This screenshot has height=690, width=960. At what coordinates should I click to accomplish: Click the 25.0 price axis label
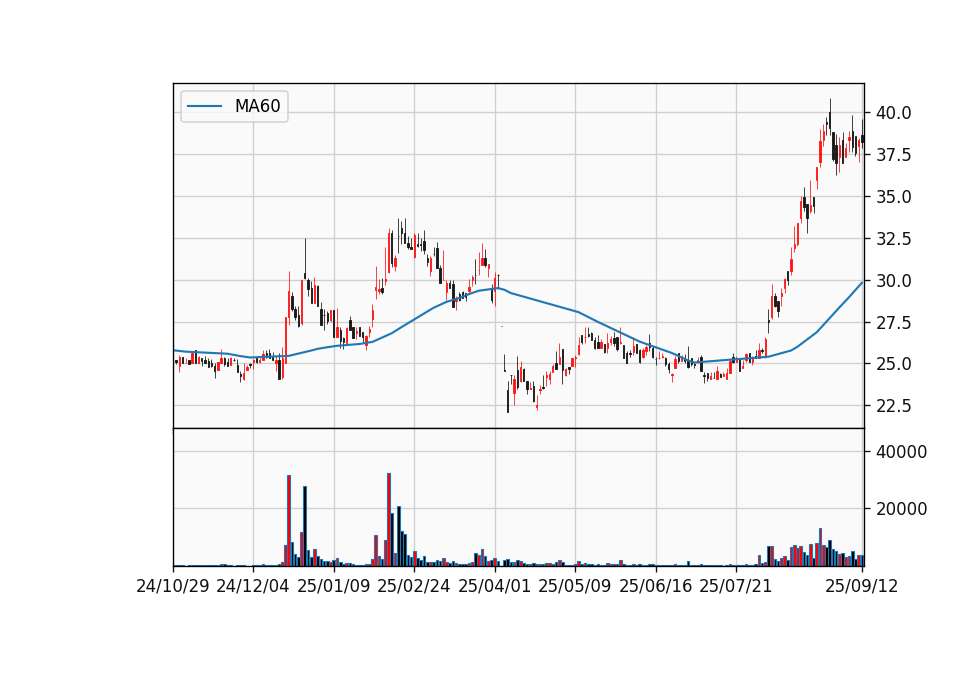(893, 364)
